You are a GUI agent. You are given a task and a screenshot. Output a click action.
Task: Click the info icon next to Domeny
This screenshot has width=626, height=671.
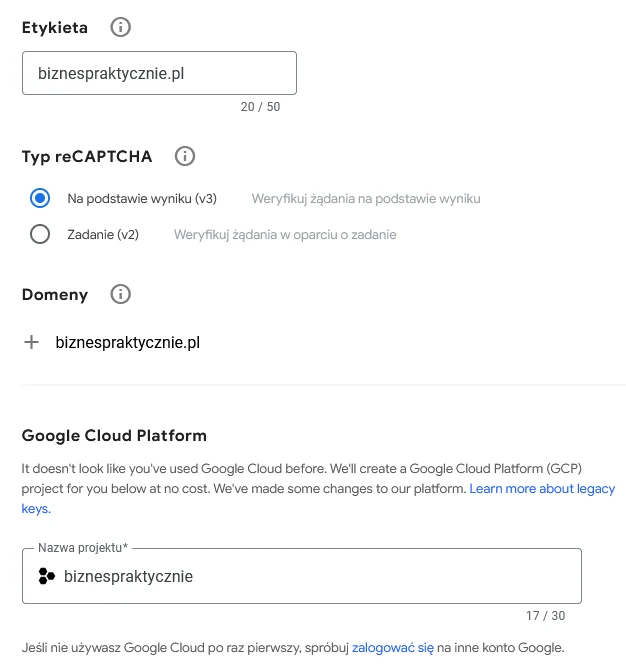pos(120,295)
